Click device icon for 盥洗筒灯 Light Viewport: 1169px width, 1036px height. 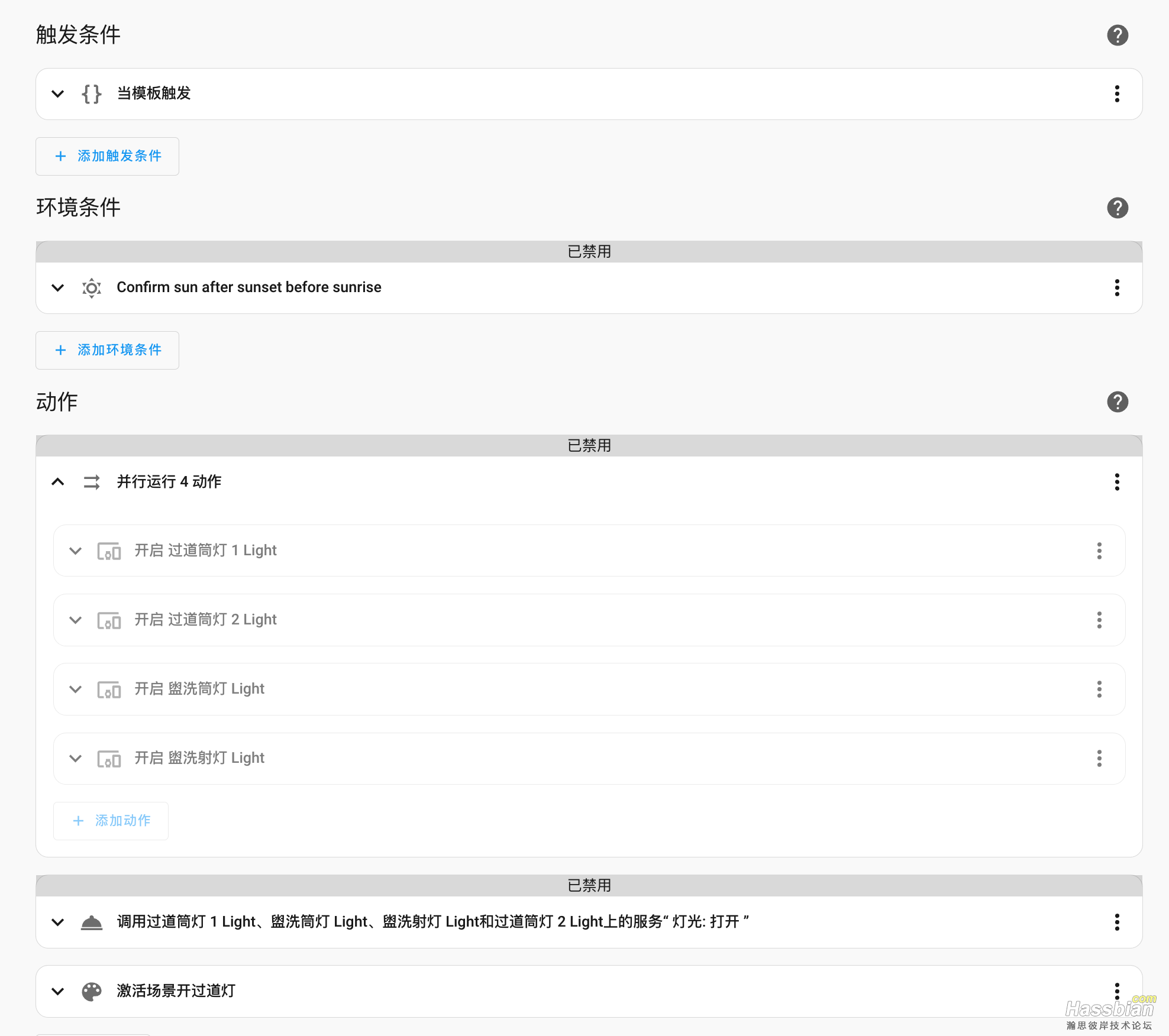pos(109,689)
